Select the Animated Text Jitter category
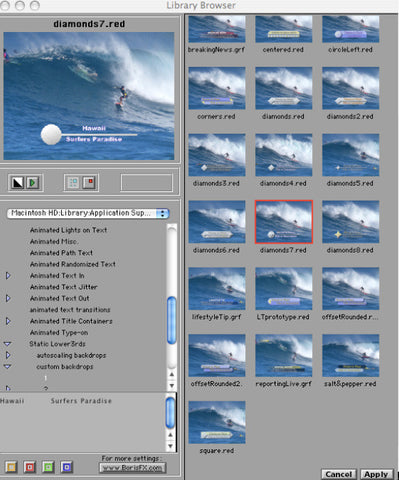The image size is (399, 480). point(64,287)
